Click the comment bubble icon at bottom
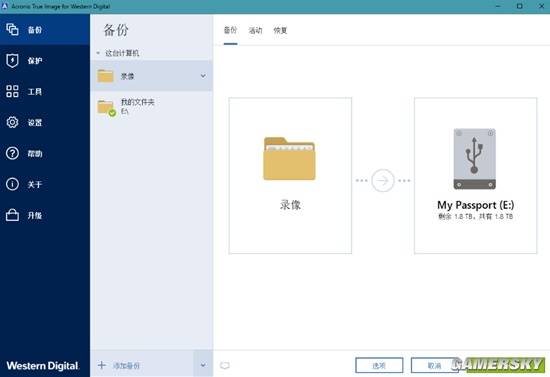 click(225, 366)
